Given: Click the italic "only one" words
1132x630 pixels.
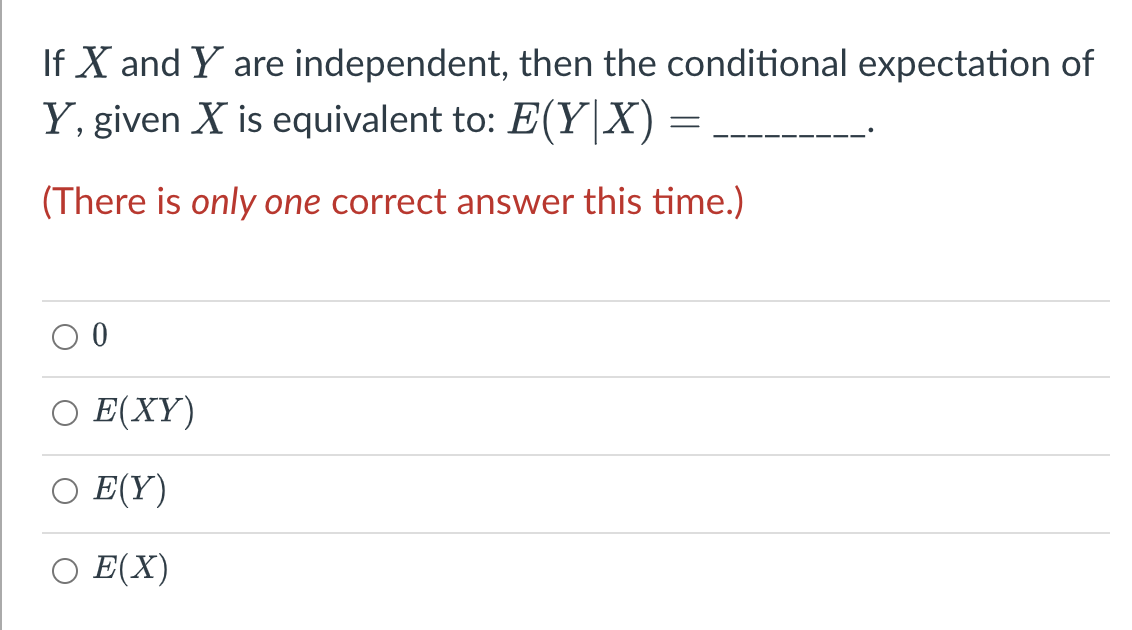Looking at the screenshot, I should [x=256, y=203].
